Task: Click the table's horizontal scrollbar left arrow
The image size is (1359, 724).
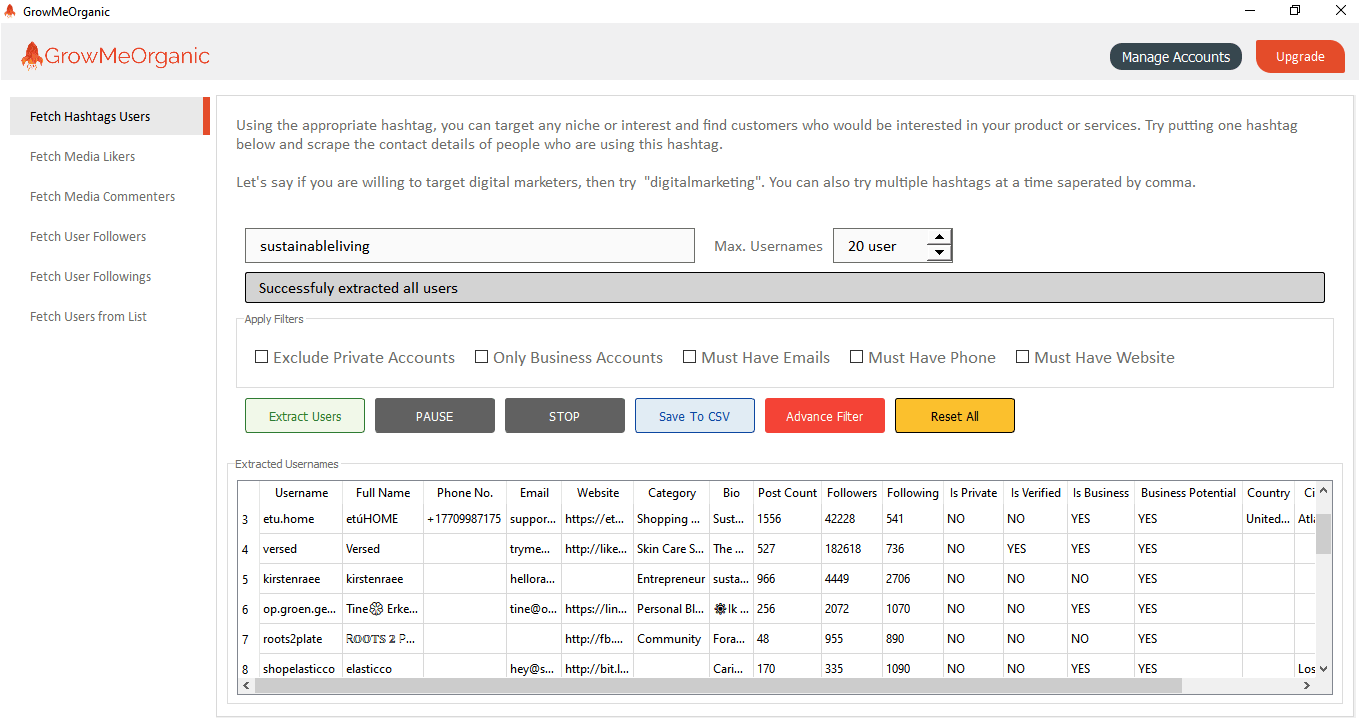Action: click(x=246, y=686)
